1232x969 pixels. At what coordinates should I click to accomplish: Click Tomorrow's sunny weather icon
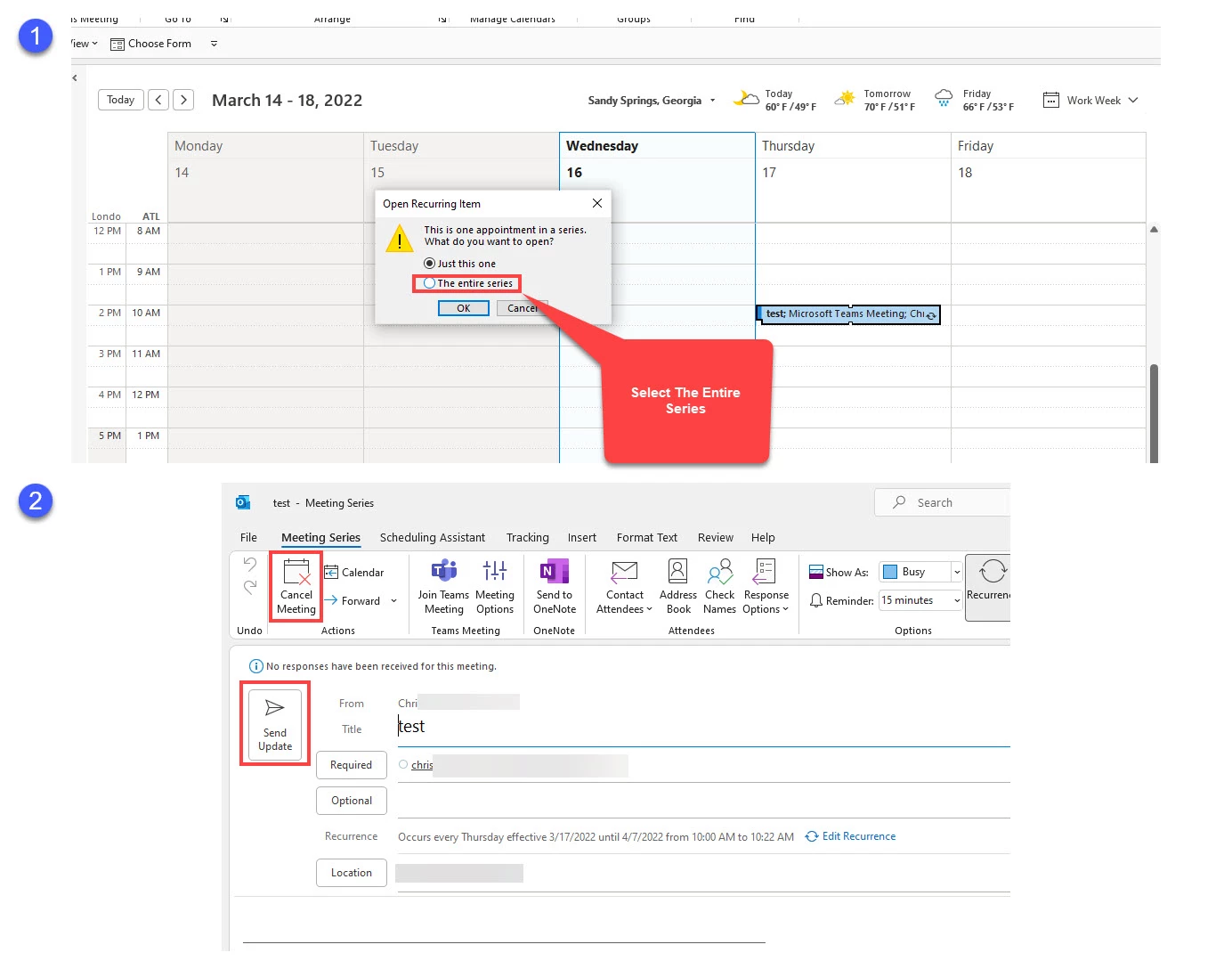point(845,98)
